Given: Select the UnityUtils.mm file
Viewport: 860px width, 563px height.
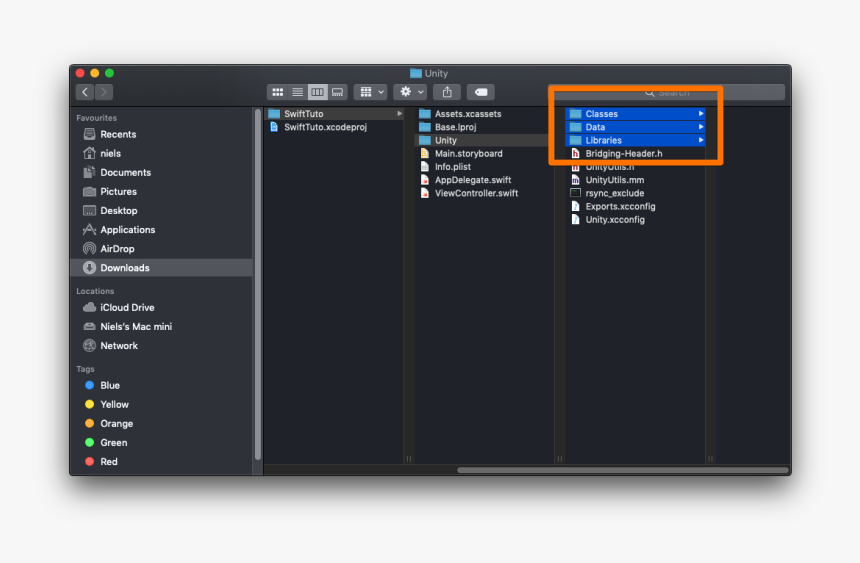Looking at the screenshot, I should [x=635, y=180].
